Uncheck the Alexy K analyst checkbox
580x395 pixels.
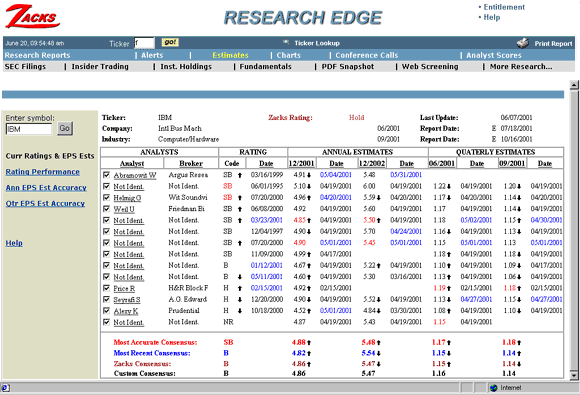[107, 311]
